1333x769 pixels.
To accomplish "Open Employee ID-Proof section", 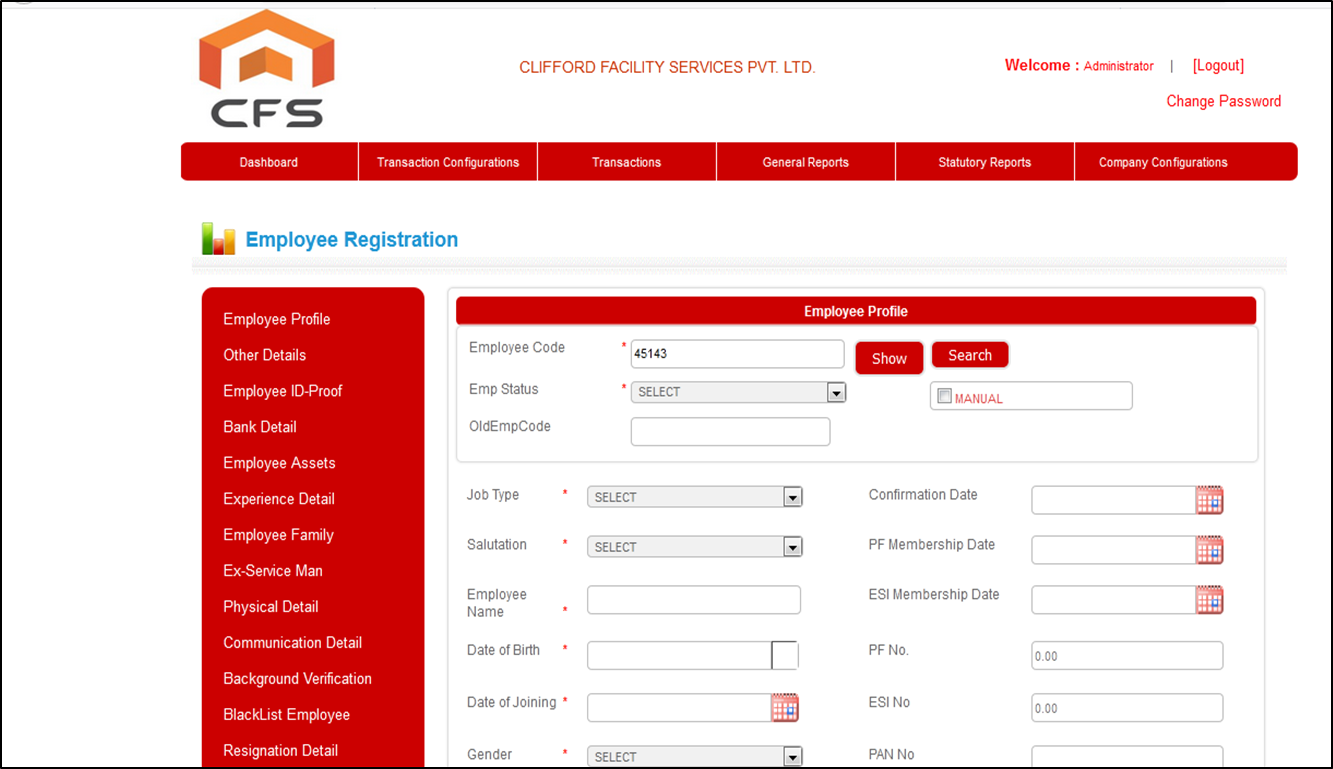I will pyautogui.click(x=283, y=391).
